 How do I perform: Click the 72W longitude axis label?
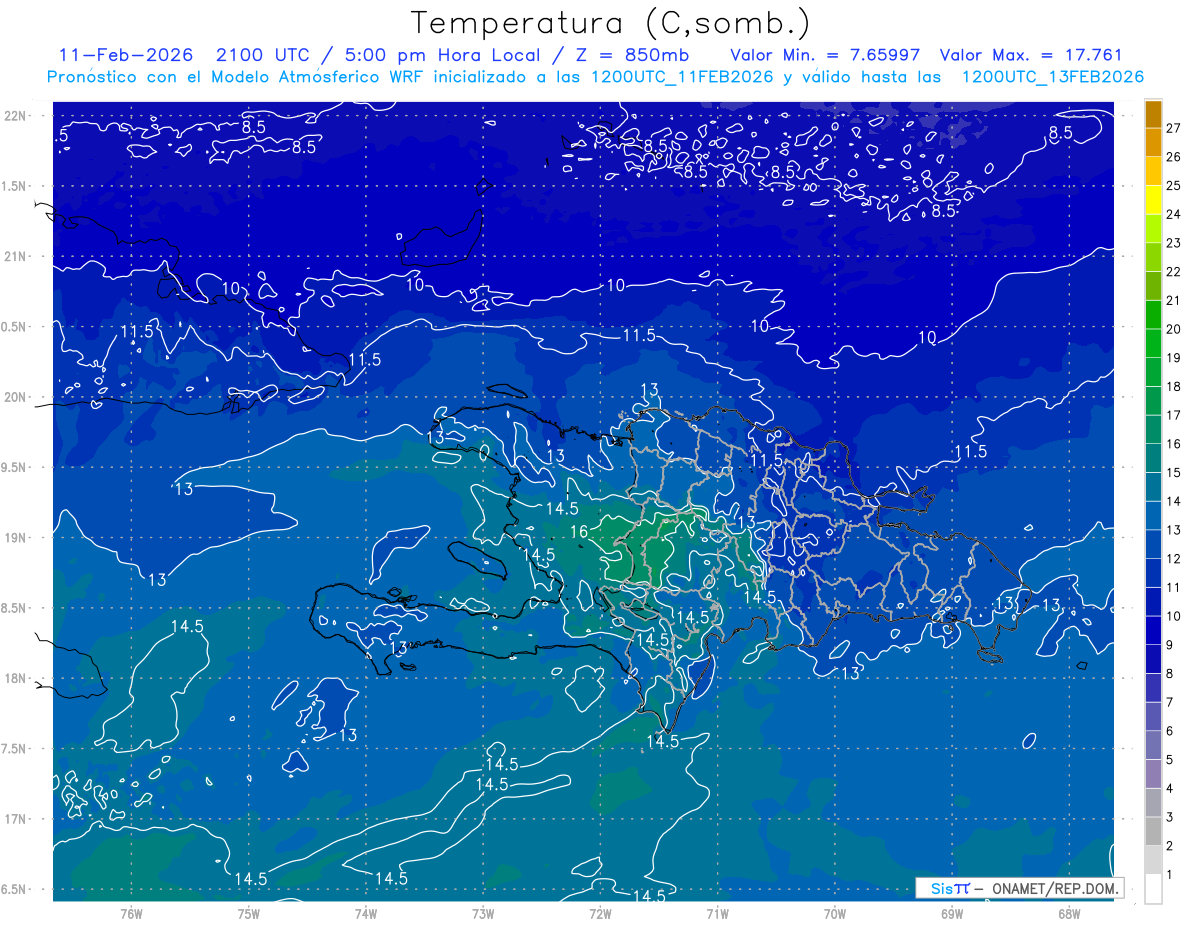600,914
